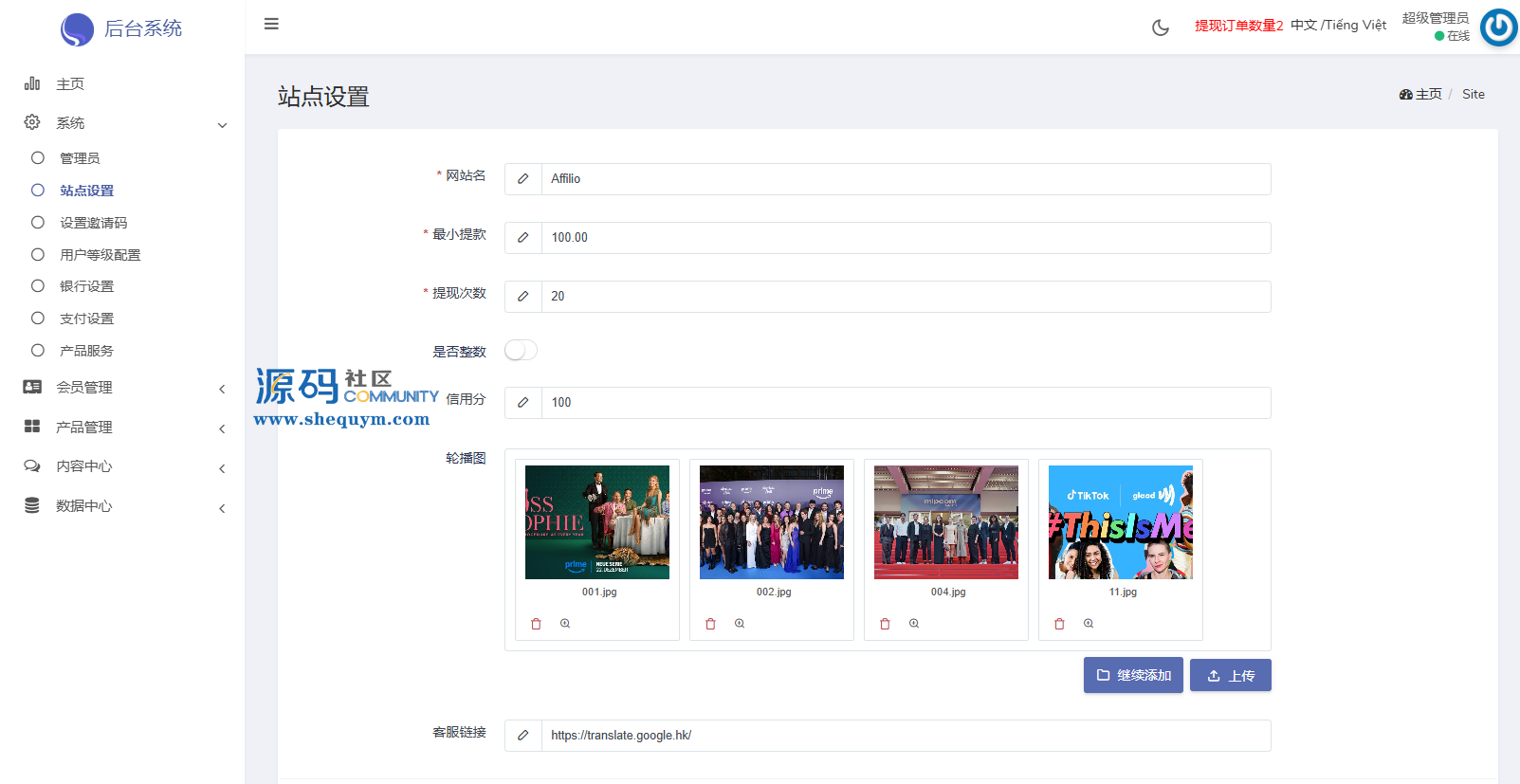The height and width of the screenshot is (784, 1520).
Task: Click the 系统 gear icon
Action: click(x=32, y=122)
